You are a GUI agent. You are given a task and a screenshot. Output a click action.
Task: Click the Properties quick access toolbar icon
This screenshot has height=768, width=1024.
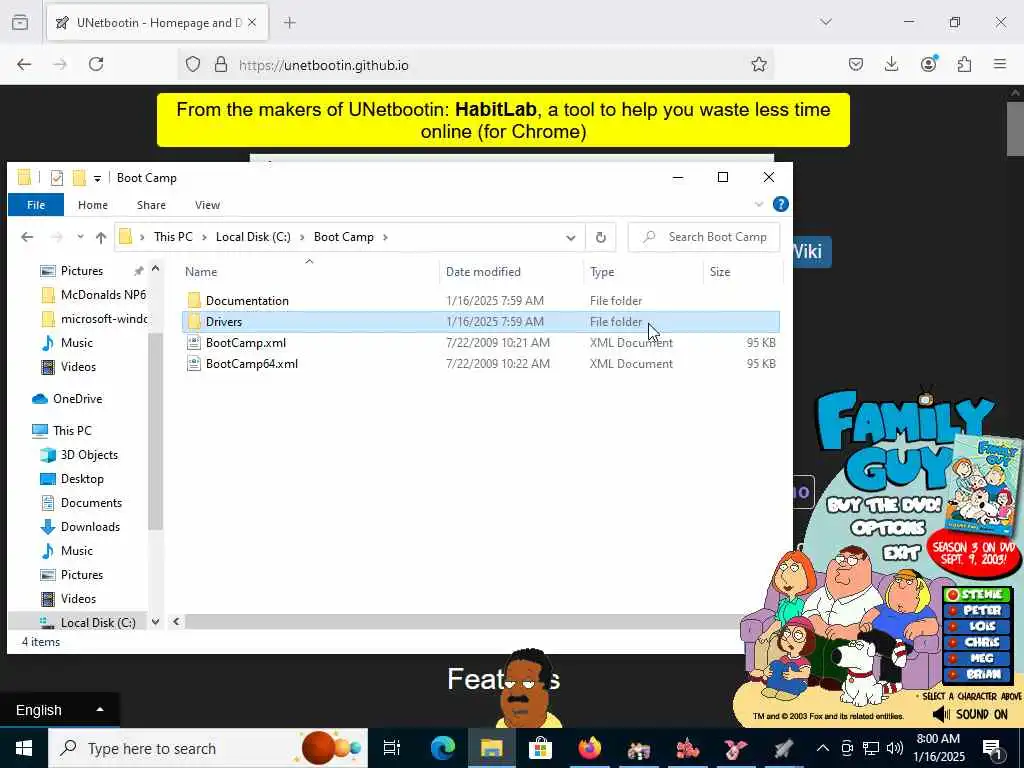[x=57, y=178]
